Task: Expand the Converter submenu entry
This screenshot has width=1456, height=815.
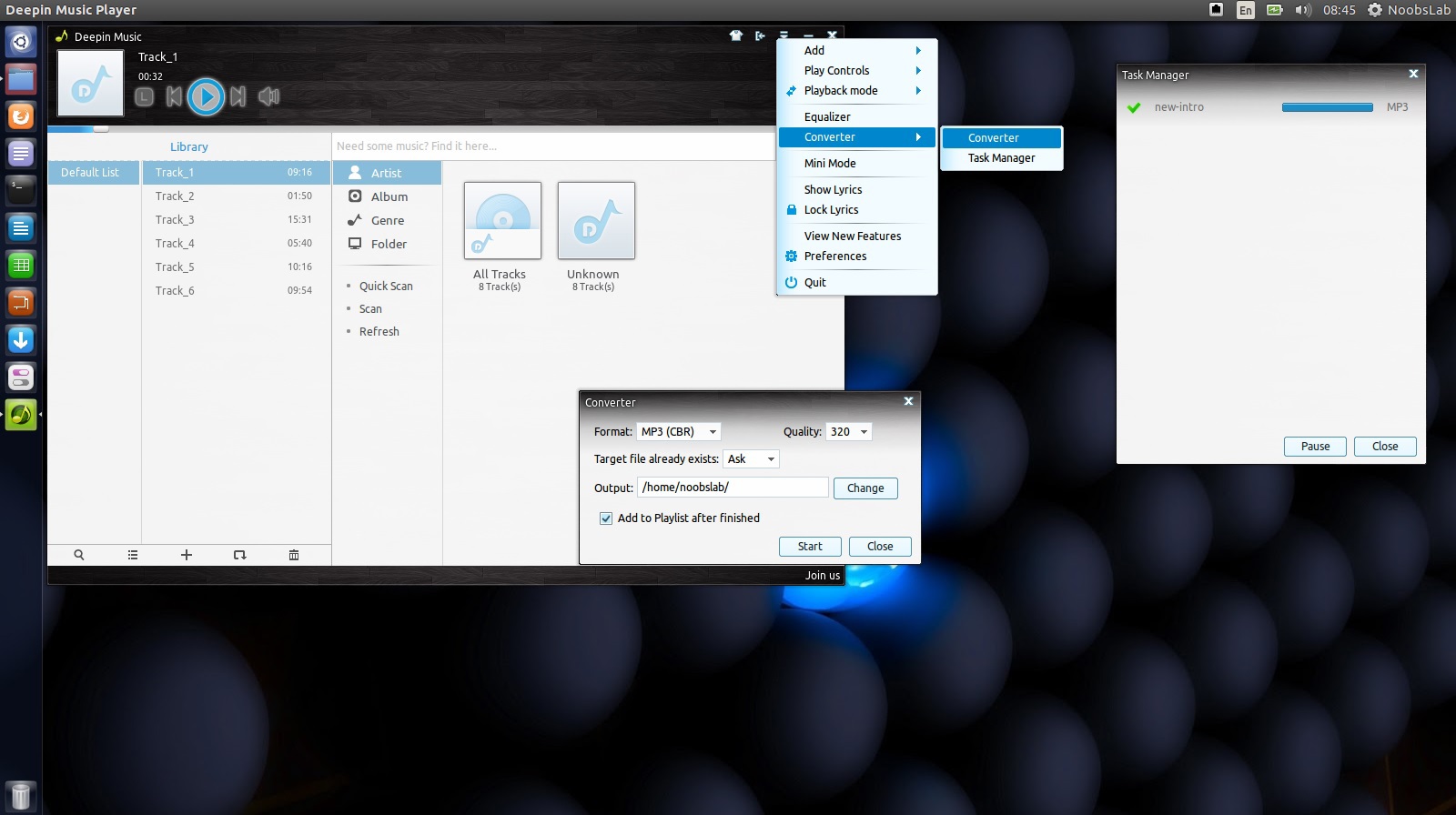Action: point(857,137)
